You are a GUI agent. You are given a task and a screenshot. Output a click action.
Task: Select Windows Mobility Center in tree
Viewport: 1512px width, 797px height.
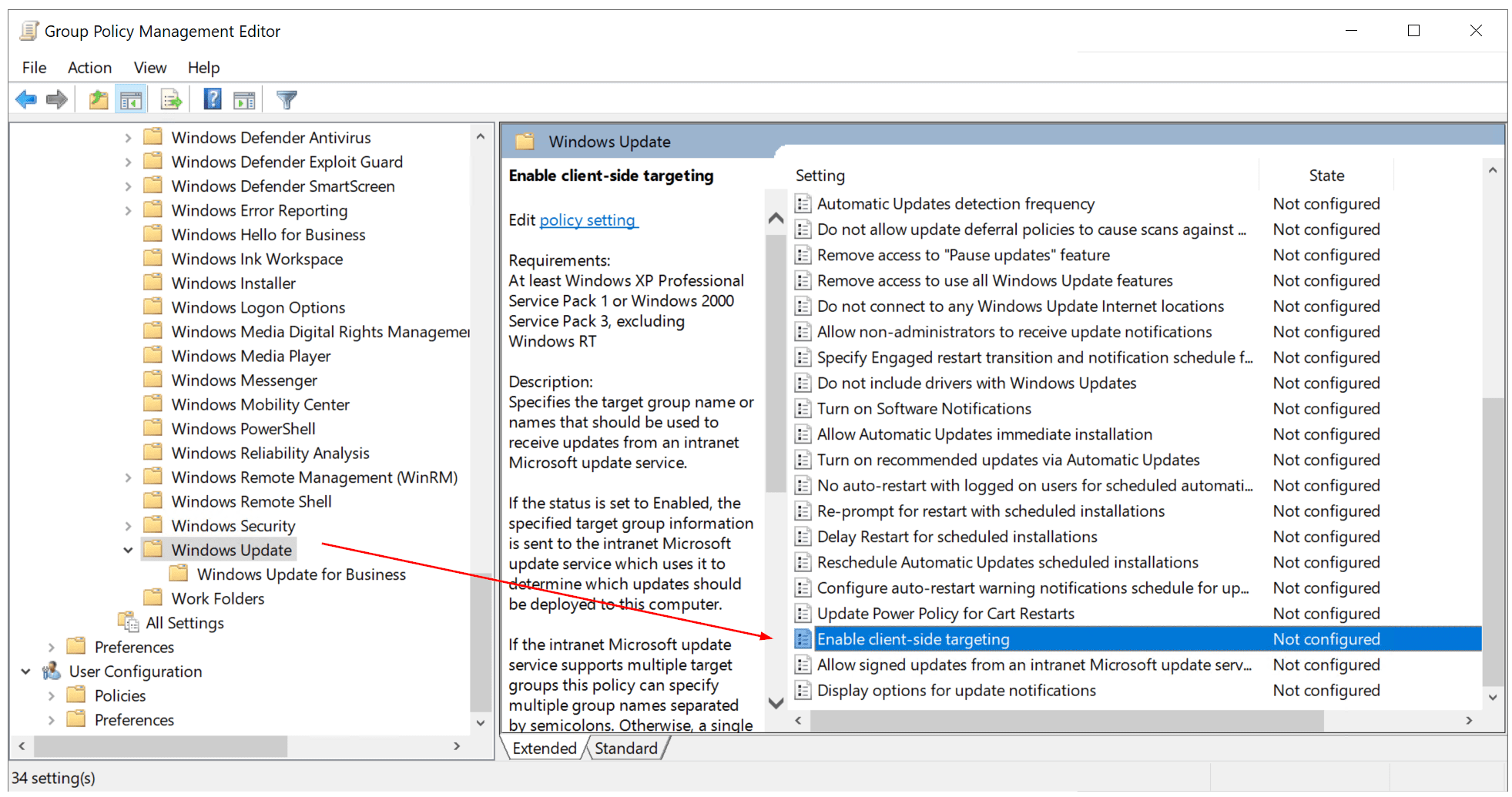click(x=260, y=405)
